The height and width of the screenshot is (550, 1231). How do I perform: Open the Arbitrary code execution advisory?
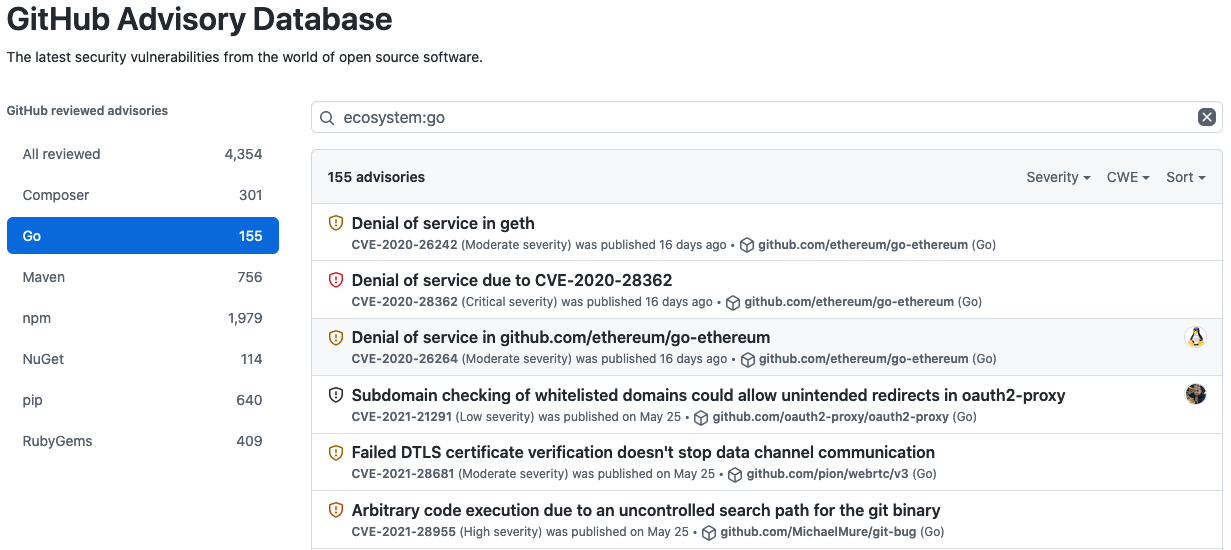[645, 510]
